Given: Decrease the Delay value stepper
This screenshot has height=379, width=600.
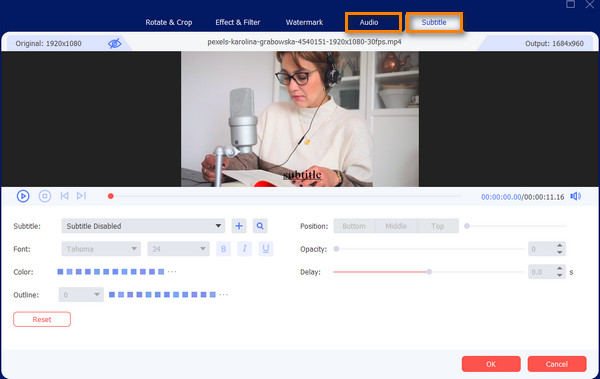Looking at the screenshot, I should click(560, 276).
